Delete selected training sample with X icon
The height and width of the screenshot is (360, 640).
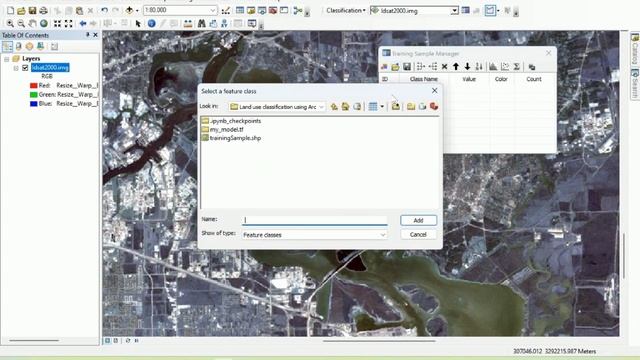click(x=444, y=67)
